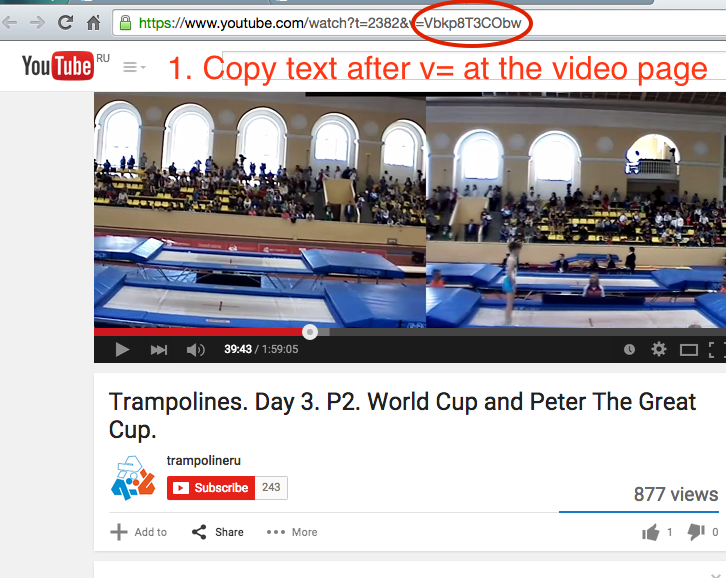This screenshot has width=726, height=578.
Task: Skip to the next video
Action: (159, 350)
